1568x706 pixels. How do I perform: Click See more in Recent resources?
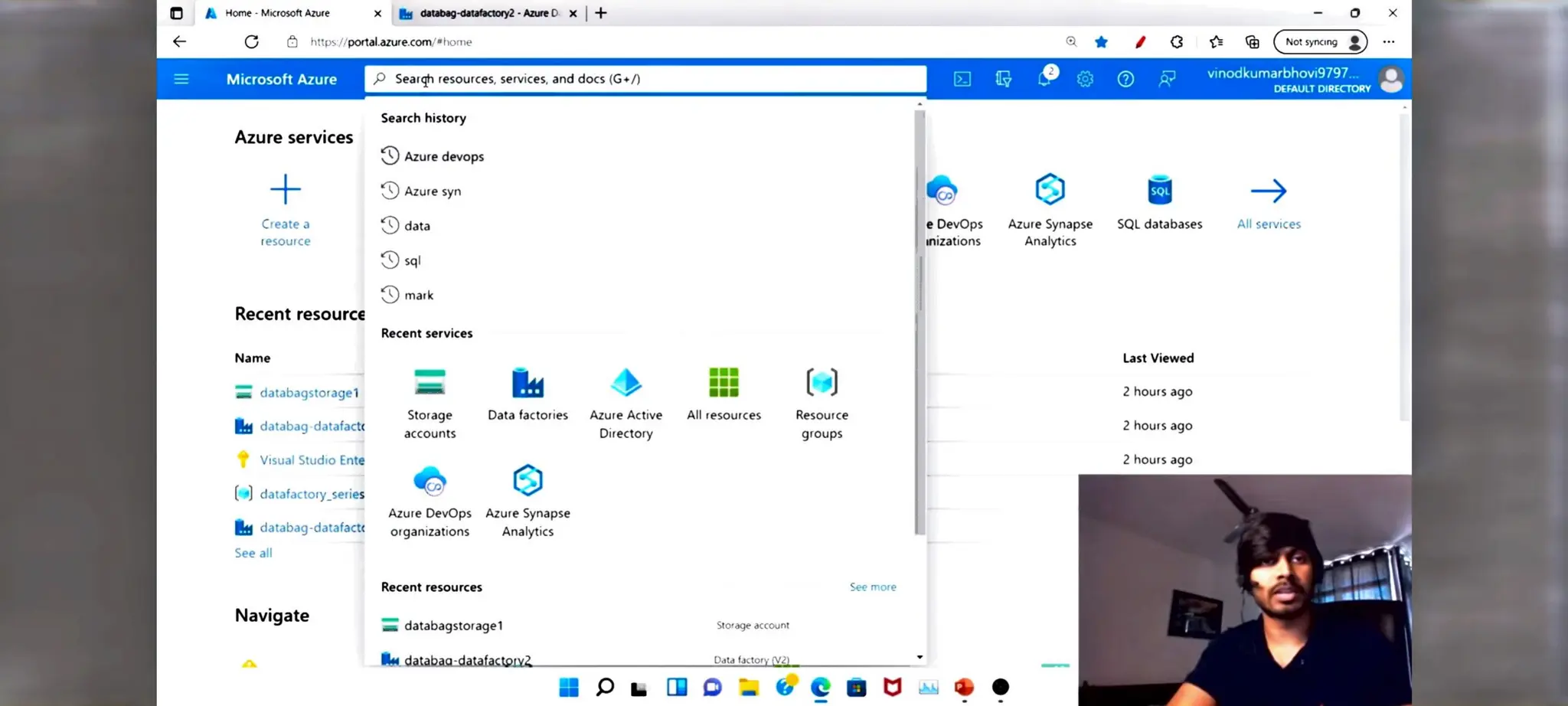coord(873,587)
